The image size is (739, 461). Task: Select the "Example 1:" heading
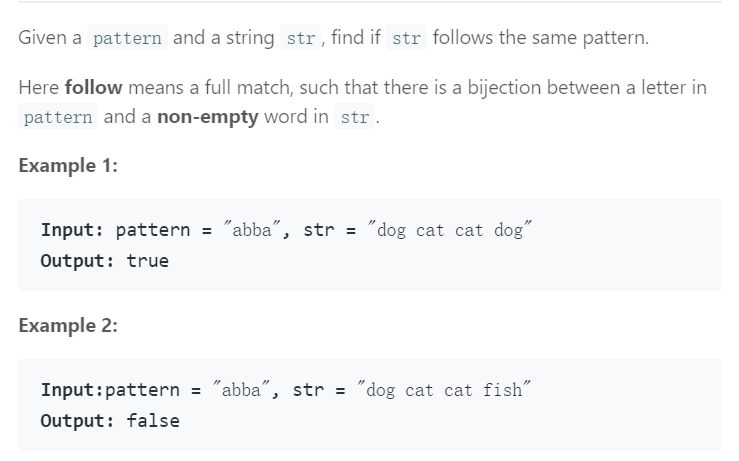pos(68,166)
